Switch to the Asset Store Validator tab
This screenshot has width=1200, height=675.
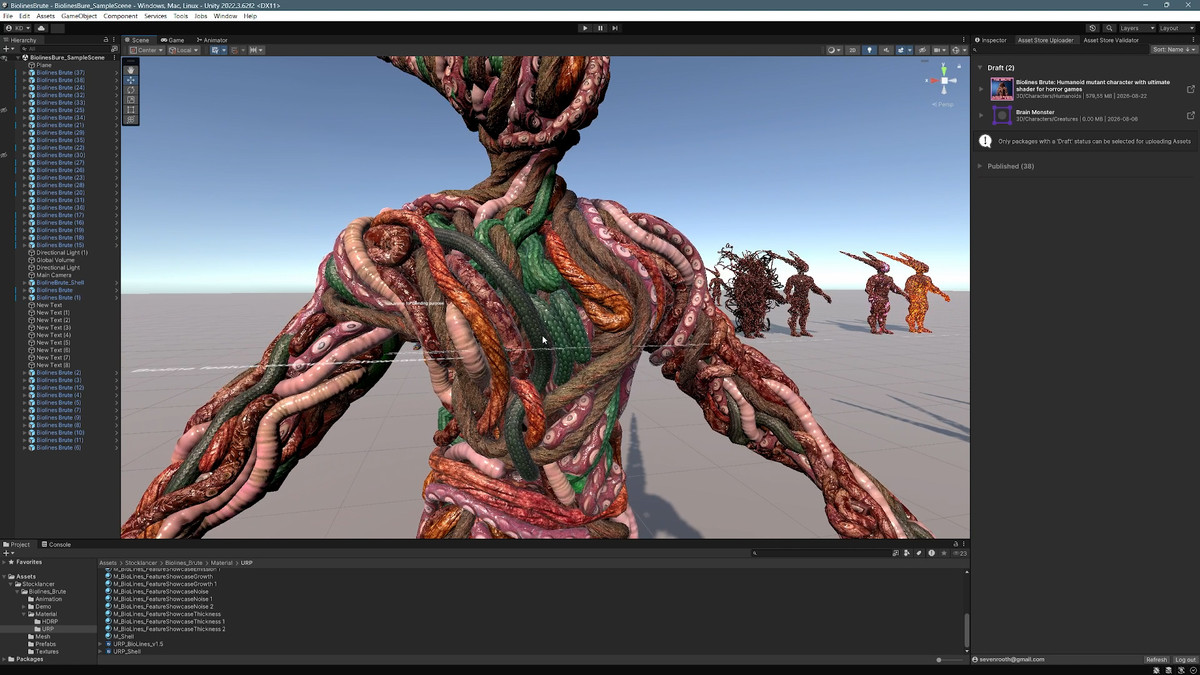(1111, 40)
